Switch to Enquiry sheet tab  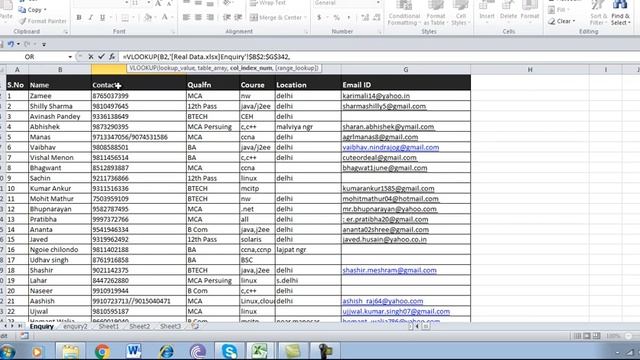coord(42,327)
